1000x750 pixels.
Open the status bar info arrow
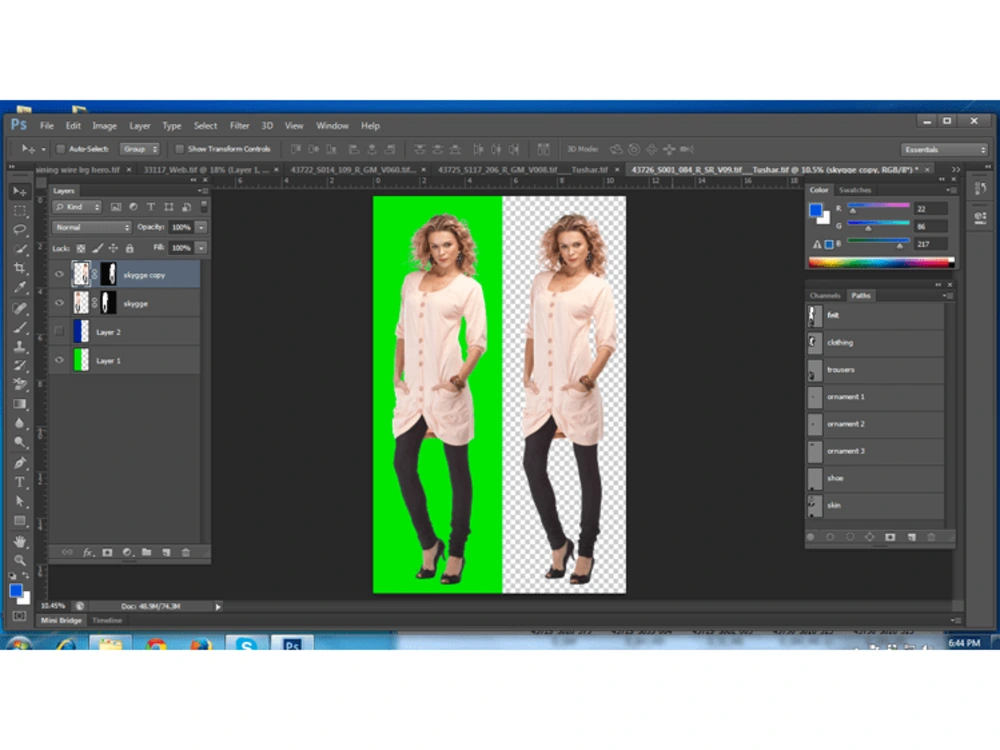click(x=218, y=607)
